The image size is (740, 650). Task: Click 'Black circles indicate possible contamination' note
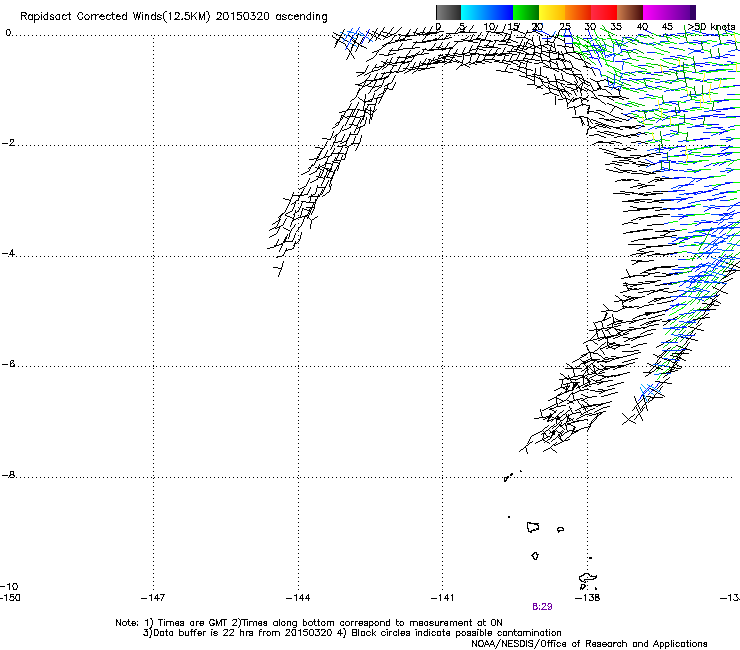(456, 633)
